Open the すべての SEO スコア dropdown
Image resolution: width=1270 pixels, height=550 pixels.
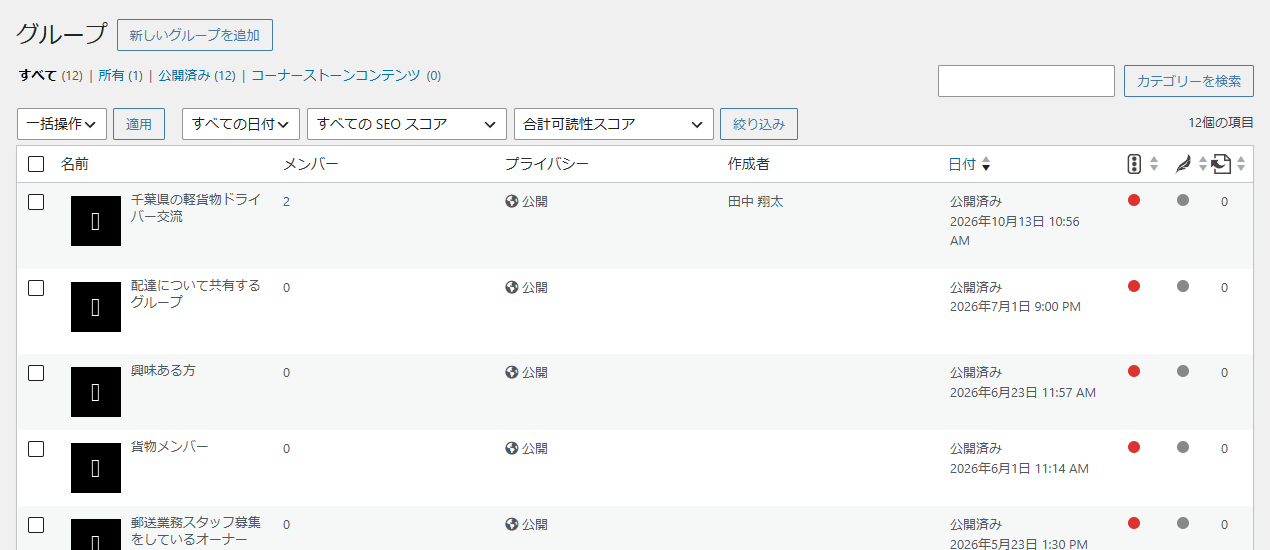click(x=407, y=124)
